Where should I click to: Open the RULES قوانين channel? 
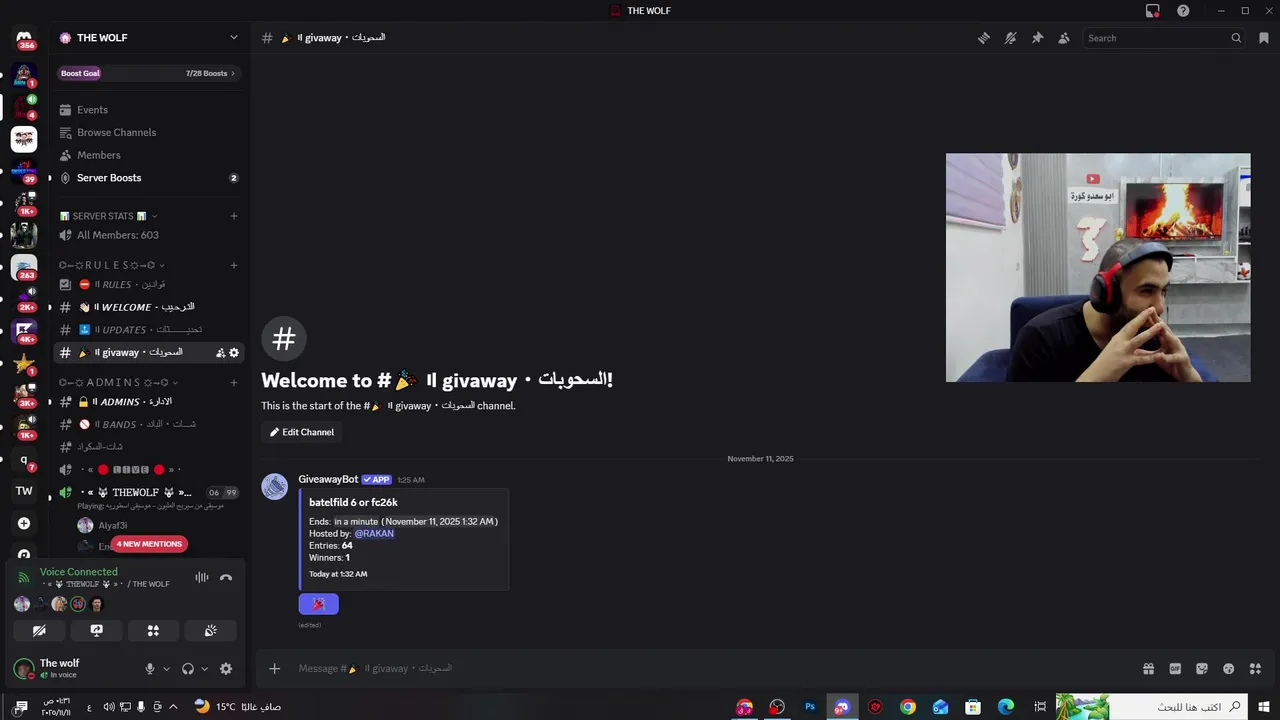pos(149,285)
